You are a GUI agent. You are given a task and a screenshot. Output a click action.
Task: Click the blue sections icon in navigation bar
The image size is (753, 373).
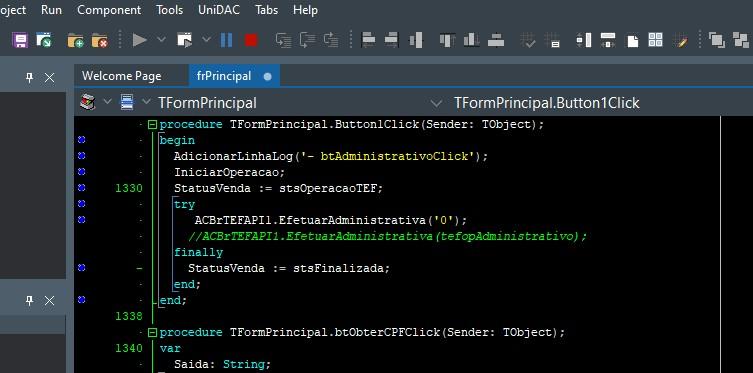tap(127, 102)
